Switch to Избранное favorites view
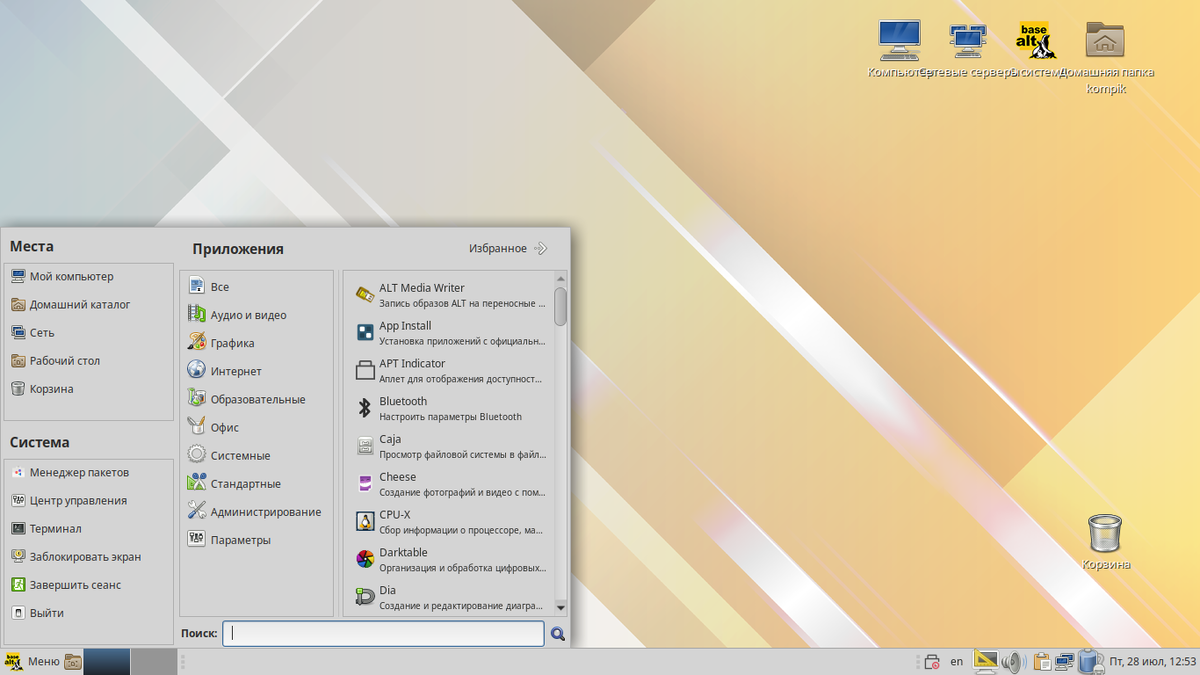Image resolution: width=1200 pixels, height=675 pixels. (x=508, y=248)
